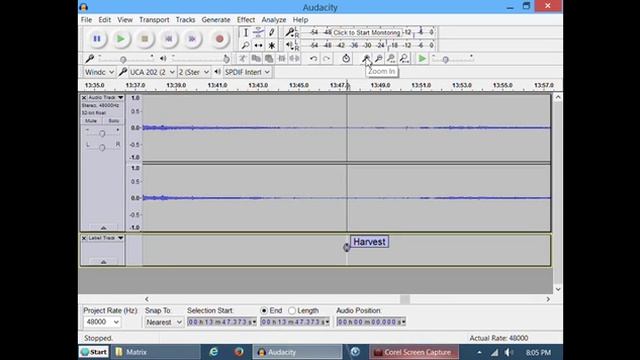The width and height of the screenshot is (640, 360).
Task: Select the magnifier Zoom tool
Action: 245,45
